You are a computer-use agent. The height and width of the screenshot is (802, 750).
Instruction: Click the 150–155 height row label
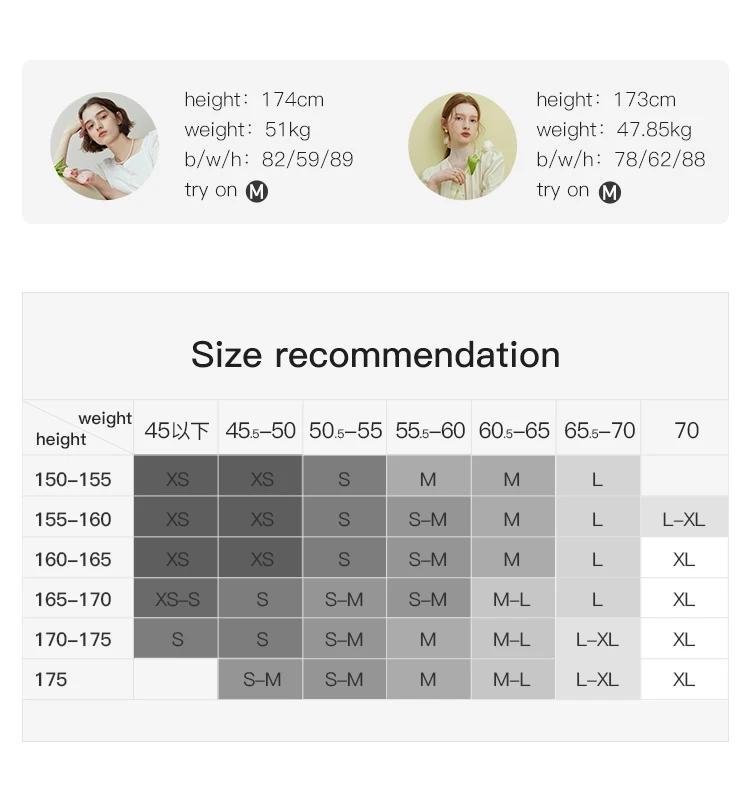73,479
